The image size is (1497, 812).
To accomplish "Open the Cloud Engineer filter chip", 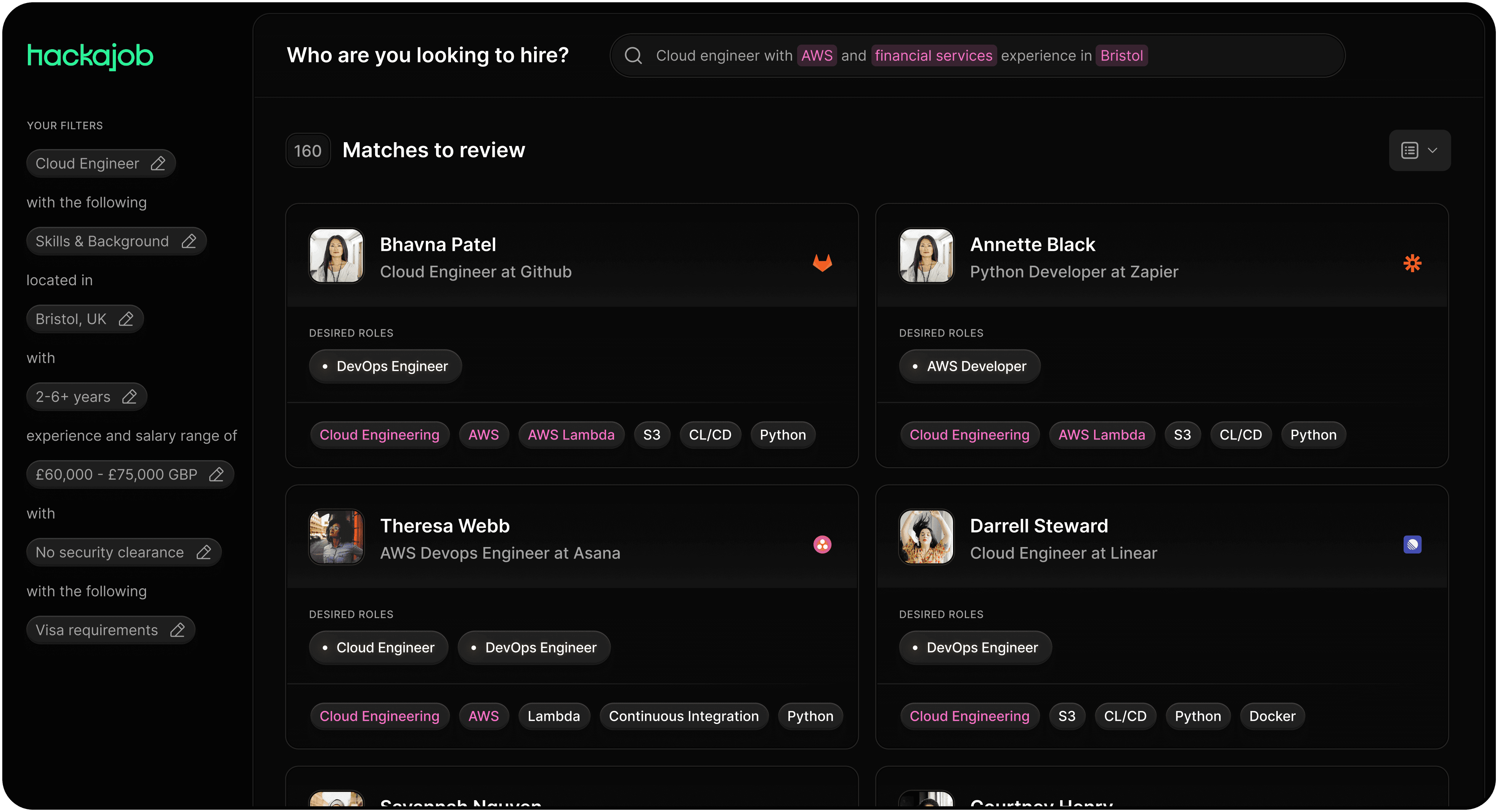I will [101, 164].
